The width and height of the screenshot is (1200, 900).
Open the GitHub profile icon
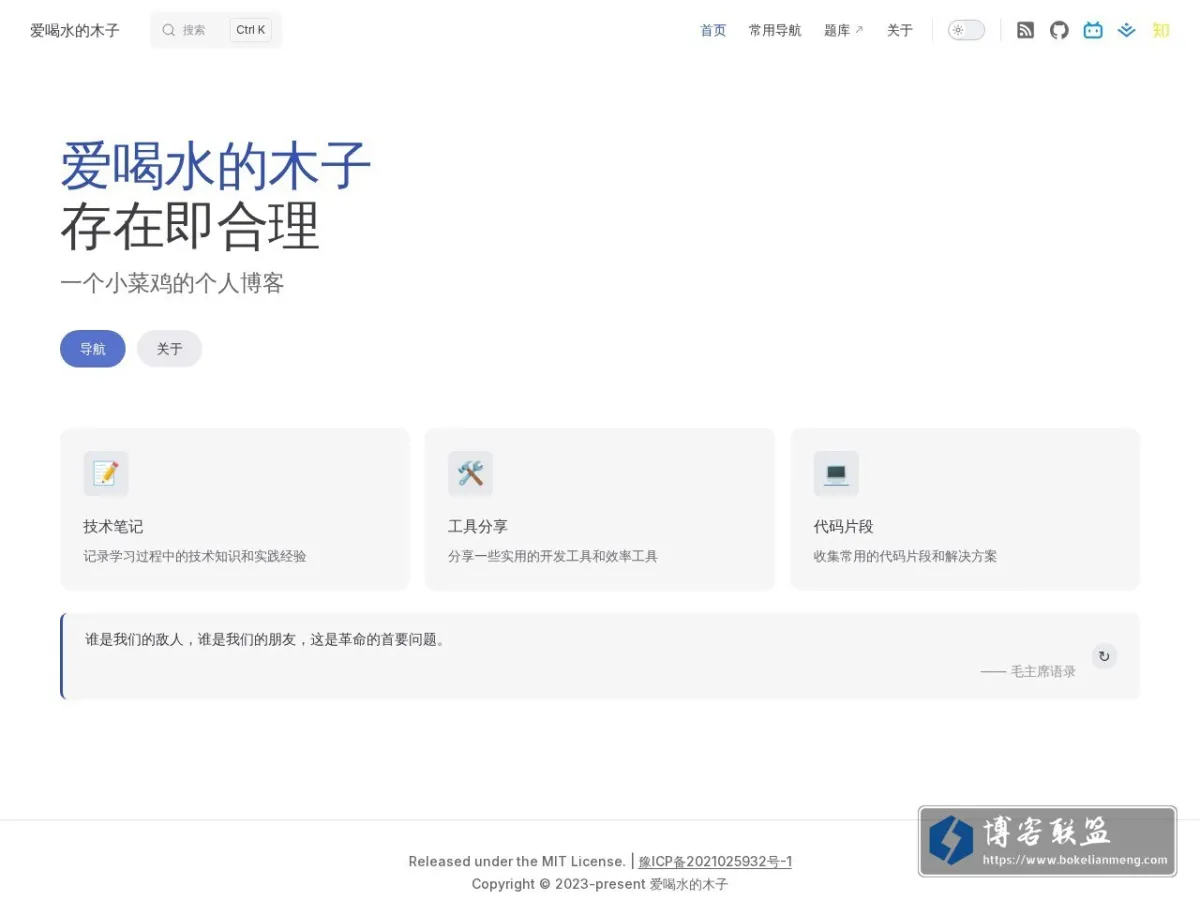pos(1059,30)
